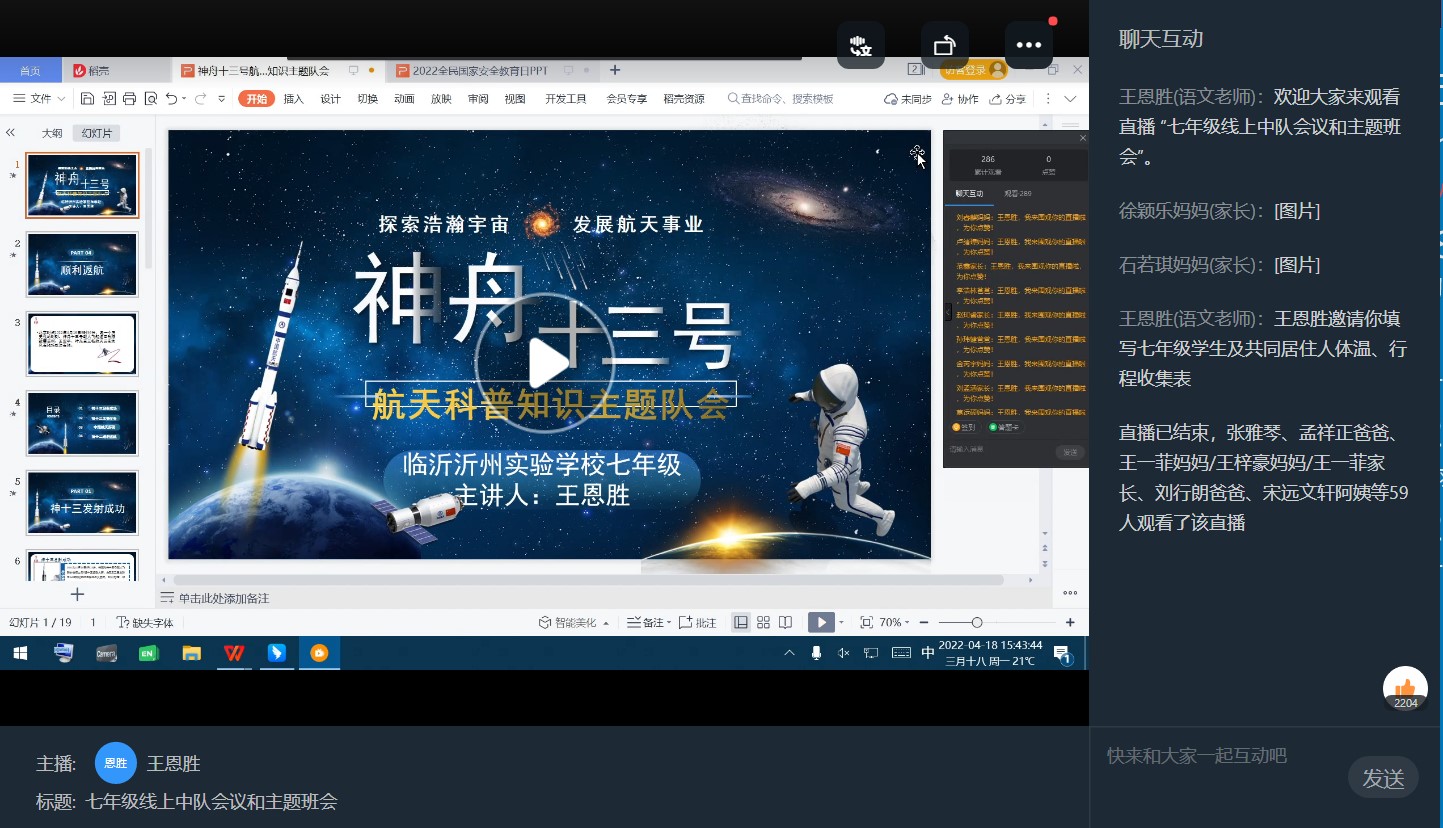The width and height of the screenshot is (1443, 828).
Task: Open the three-dot more options menu
Action: pyautogui.click(x=1028, y=45)
